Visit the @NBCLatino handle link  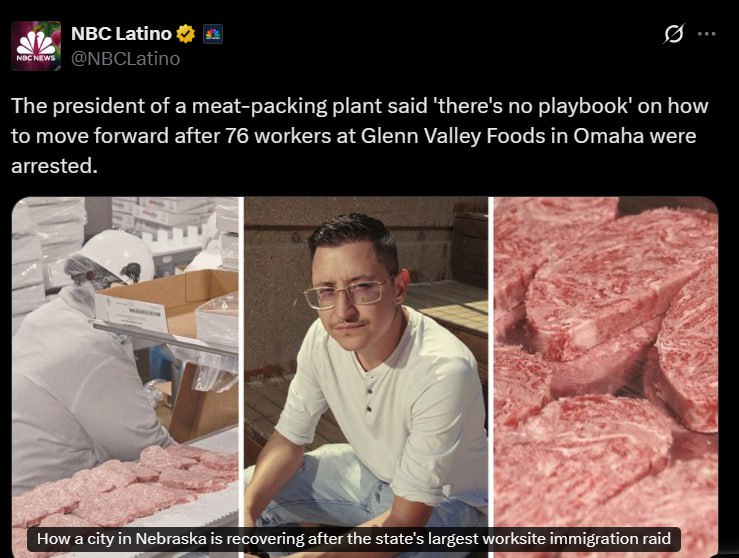click(125, 58)
